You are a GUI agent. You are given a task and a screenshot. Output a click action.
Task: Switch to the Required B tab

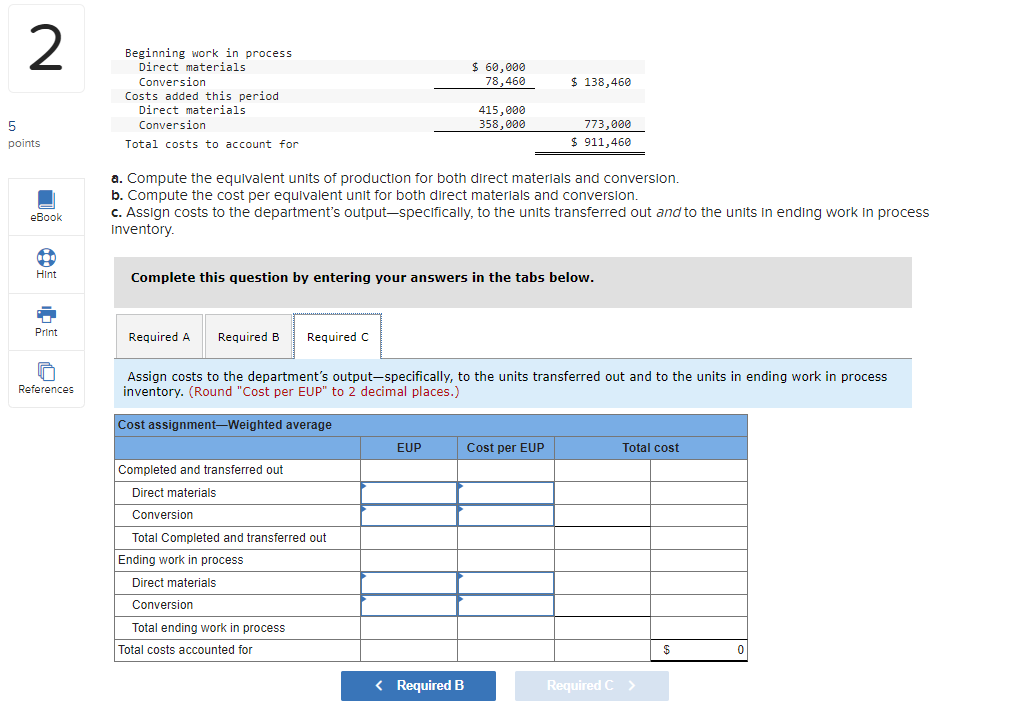(248, 336)
